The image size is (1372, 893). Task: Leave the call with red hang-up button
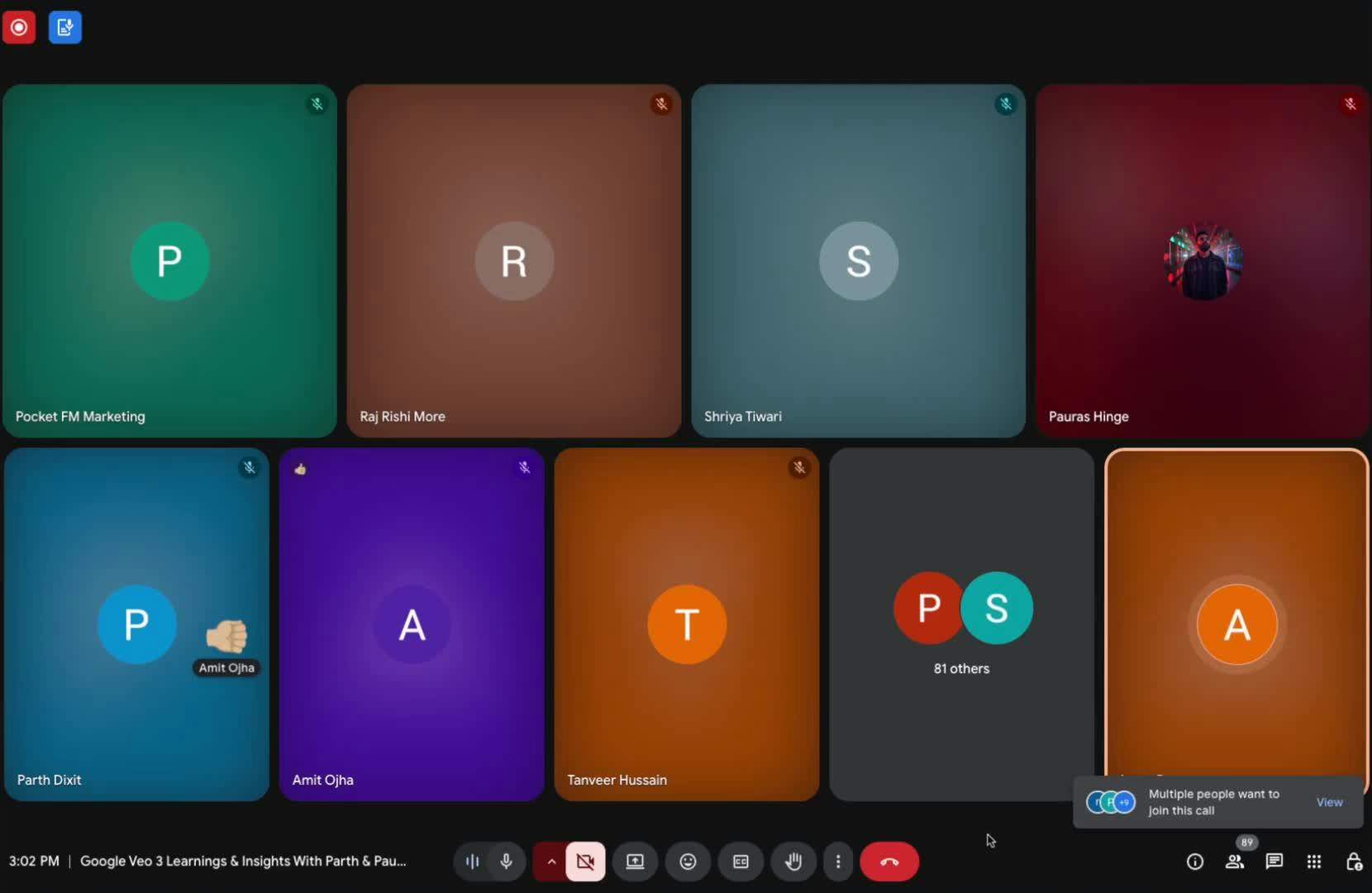(x=889, y=862)
